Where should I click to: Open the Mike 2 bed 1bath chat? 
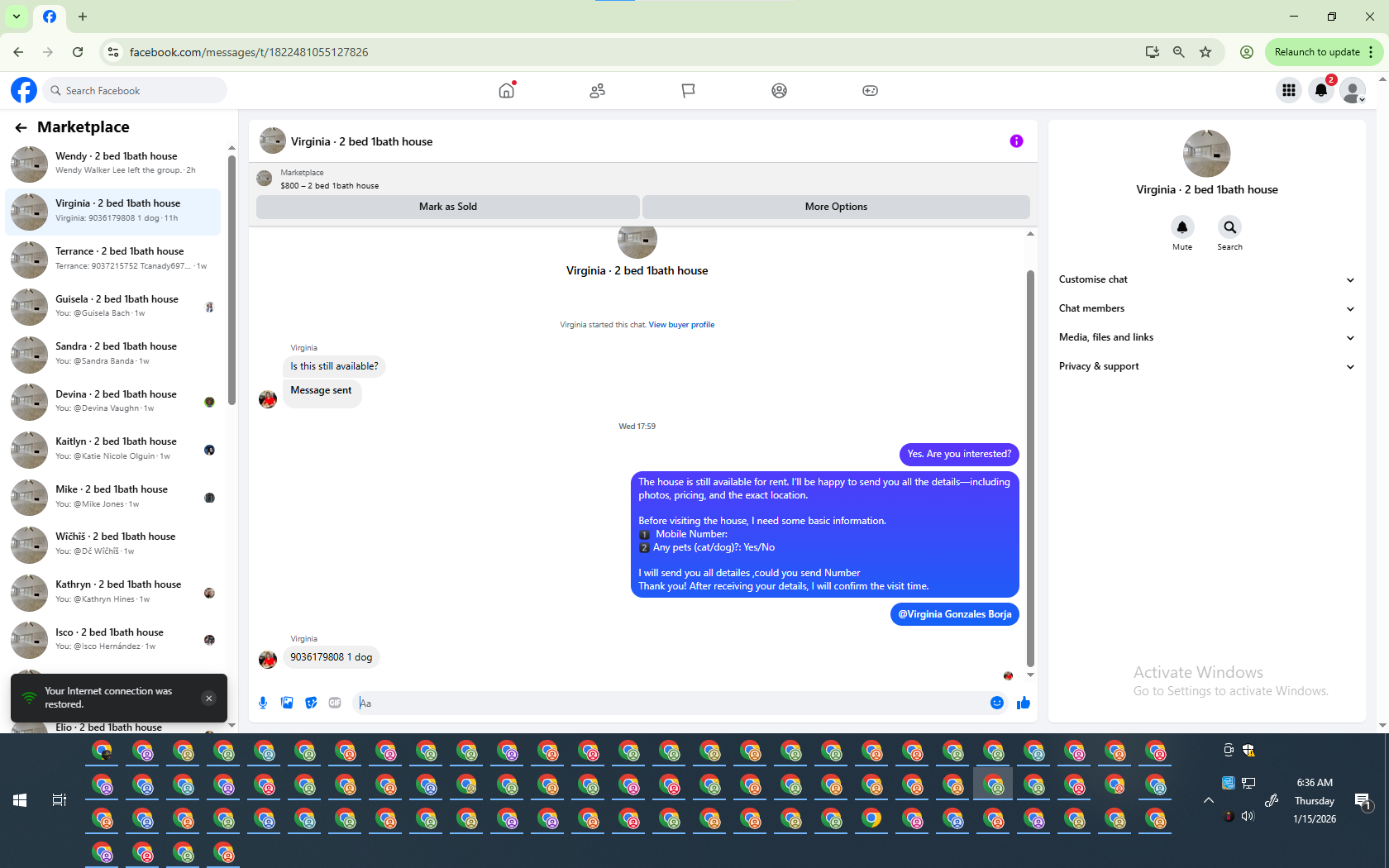coord(113,497)
